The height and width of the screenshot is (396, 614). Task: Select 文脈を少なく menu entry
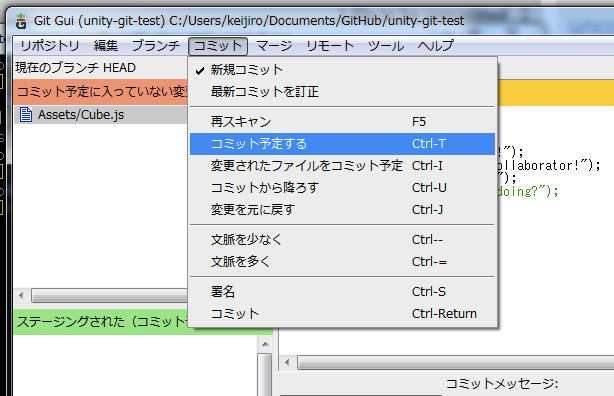click(343, 239)
